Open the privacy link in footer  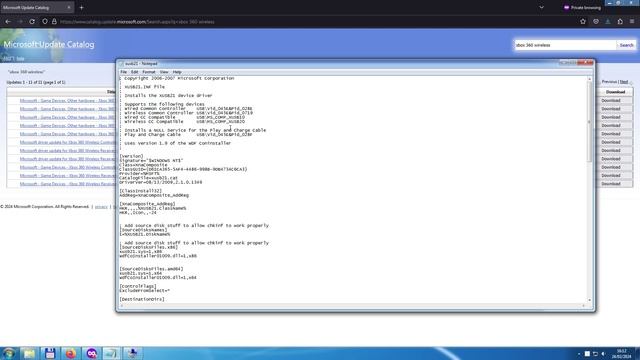(x=101, y=207)
